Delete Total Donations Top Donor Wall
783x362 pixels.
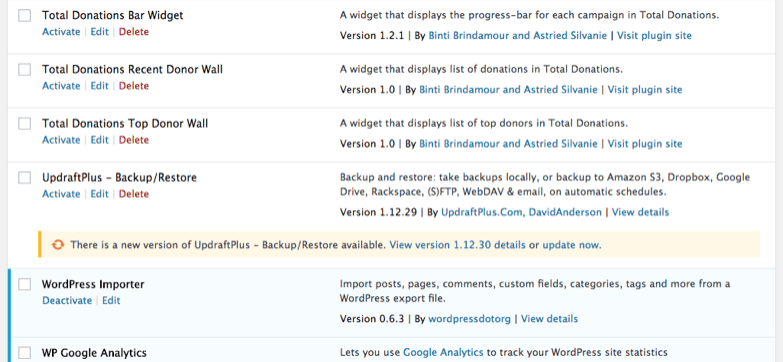tap(134, 139)
